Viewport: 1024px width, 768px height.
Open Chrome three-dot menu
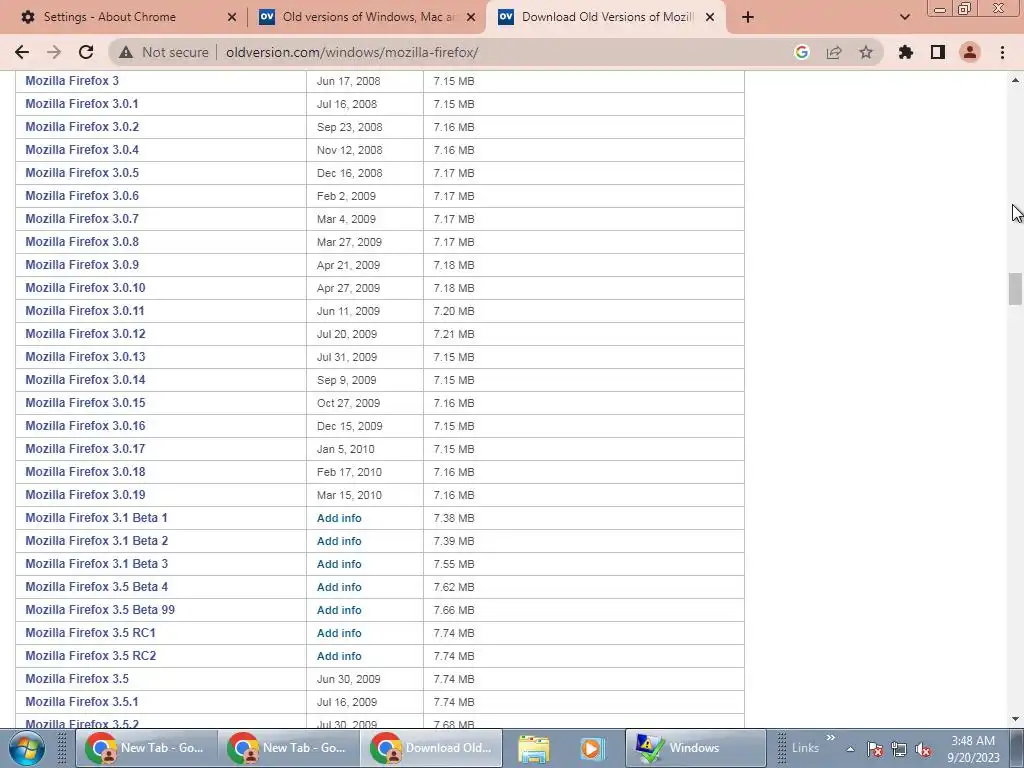[x=1002, y=52]
